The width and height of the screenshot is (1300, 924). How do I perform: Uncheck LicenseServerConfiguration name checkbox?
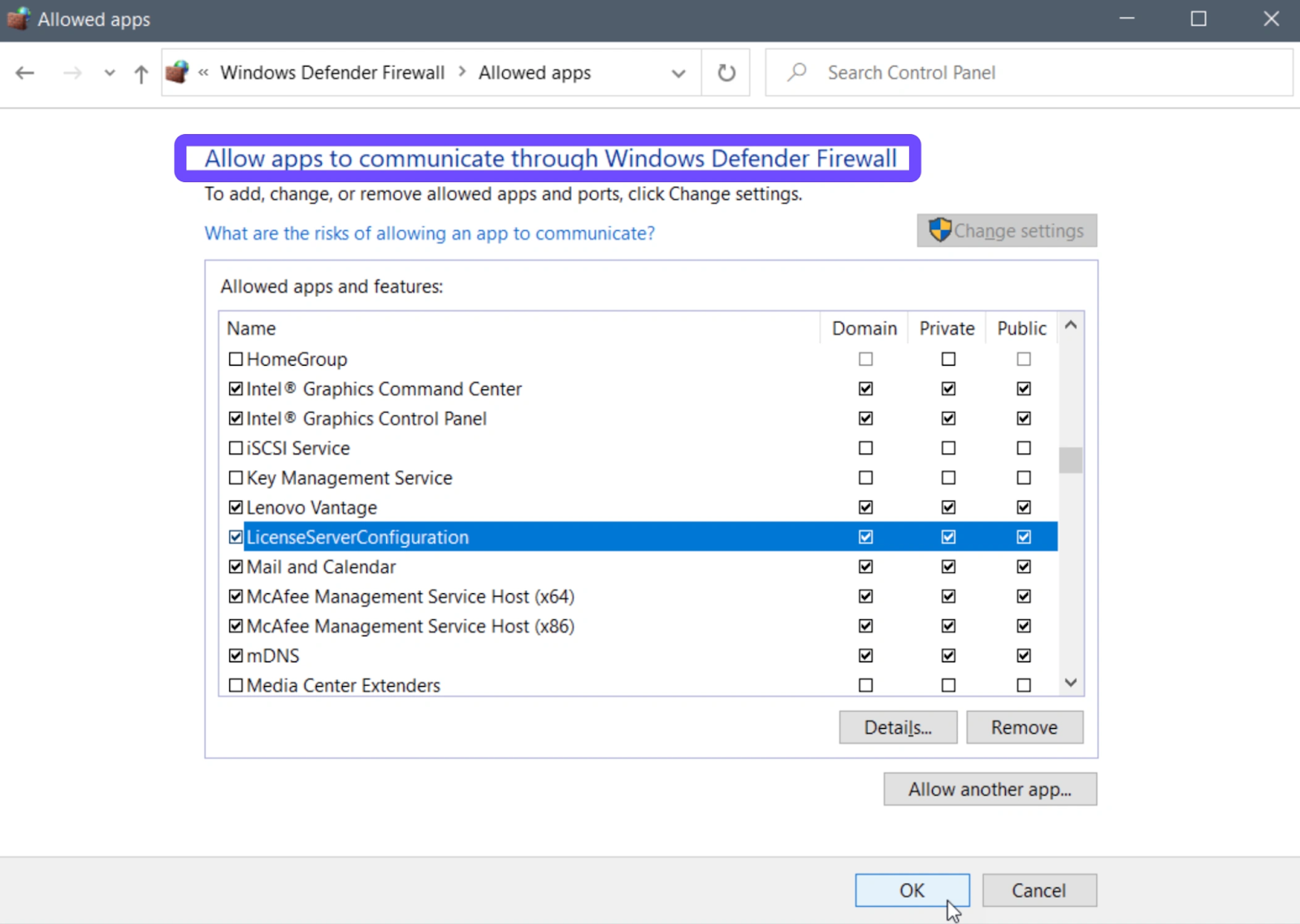tap(236, 536)
